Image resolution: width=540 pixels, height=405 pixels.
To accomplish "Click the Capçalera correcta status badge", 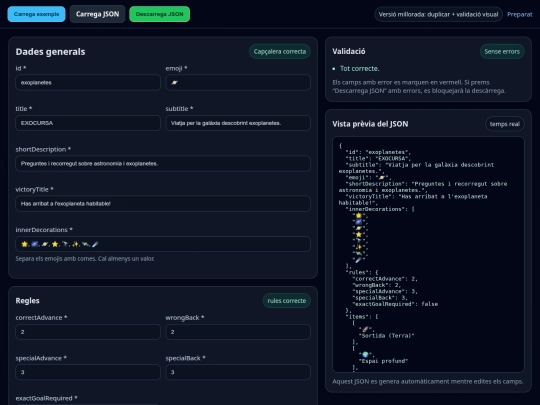I will coord(280,51).
